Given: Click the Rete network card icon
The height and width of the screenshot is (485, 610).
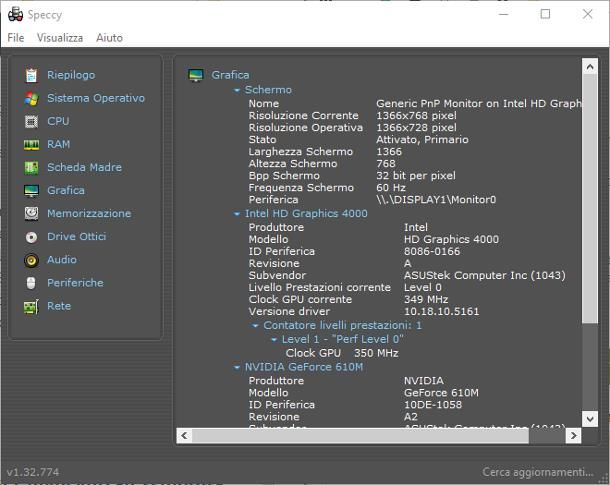Looking at the screenshot, I should (x=31, y=306).
